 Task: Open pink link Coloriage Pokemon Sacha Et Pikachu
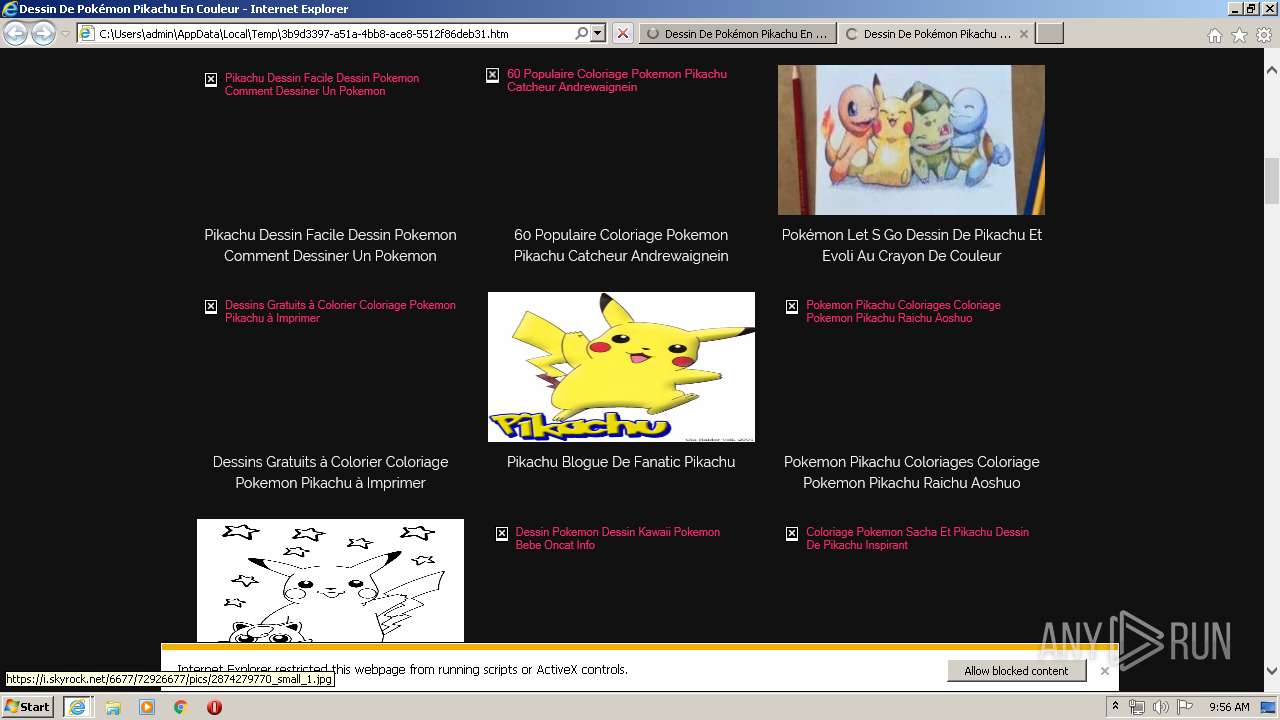point(917,538)
